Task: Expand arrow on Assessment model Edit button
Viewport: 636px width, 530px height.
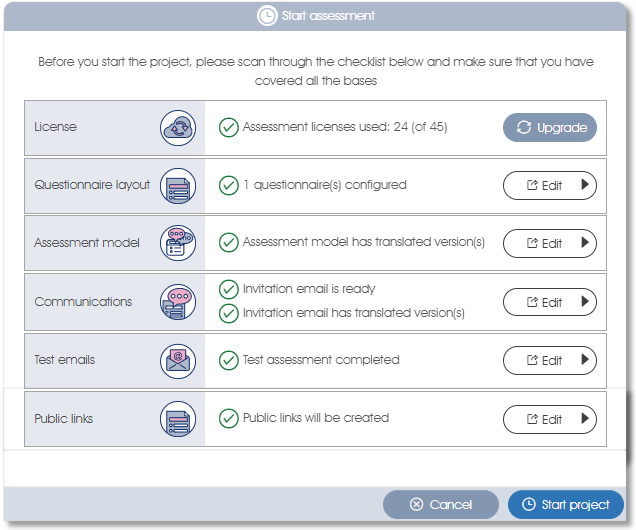Action: (x=585, y=242)
